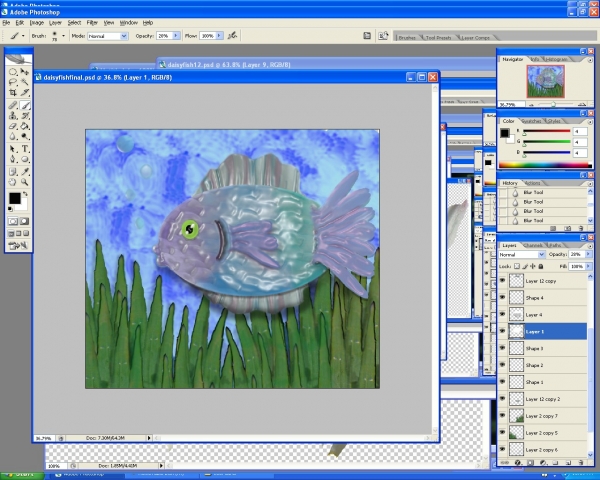Select the Notes tool
Image resolution: width=600 pixels, height=480 pixels.
[x=13, y=172]
